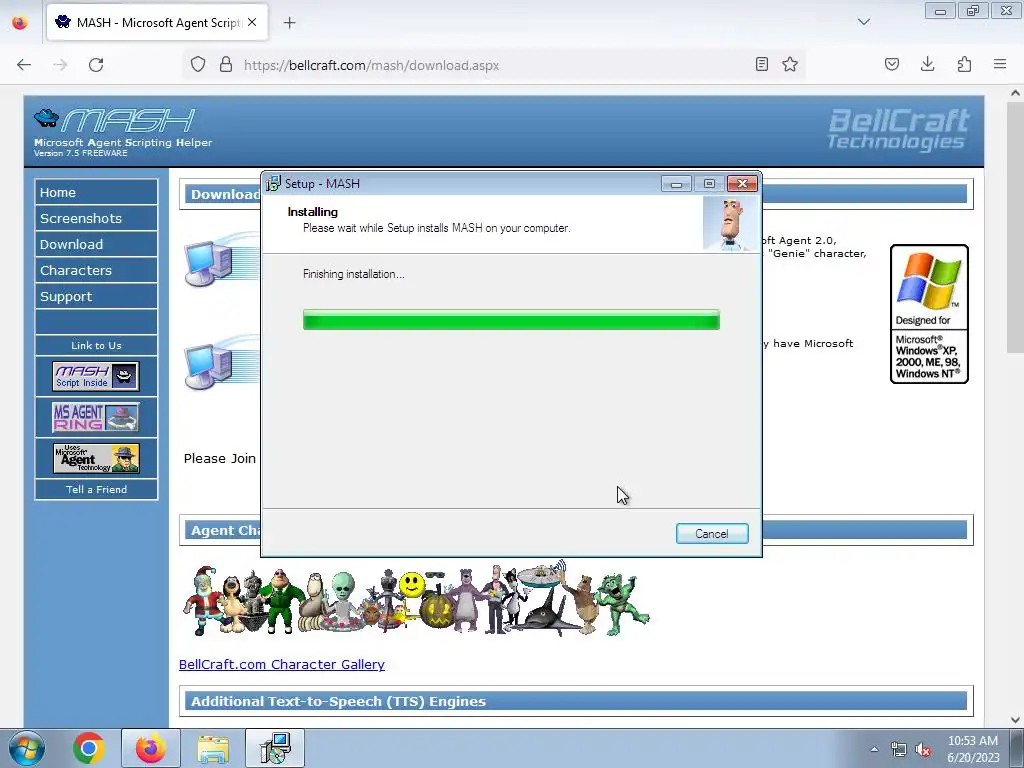
Task: Click the MASH Script Inside badge
Action: click(96, 376)
